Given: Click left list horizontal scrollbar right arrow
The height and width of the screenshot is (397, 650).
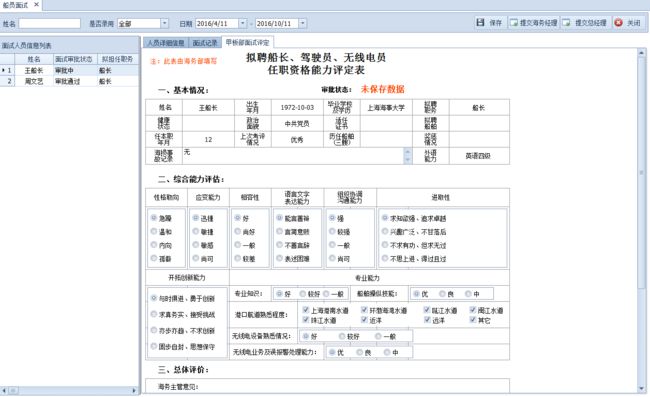Looking at the screenshot, I should (x=134, y=390).
